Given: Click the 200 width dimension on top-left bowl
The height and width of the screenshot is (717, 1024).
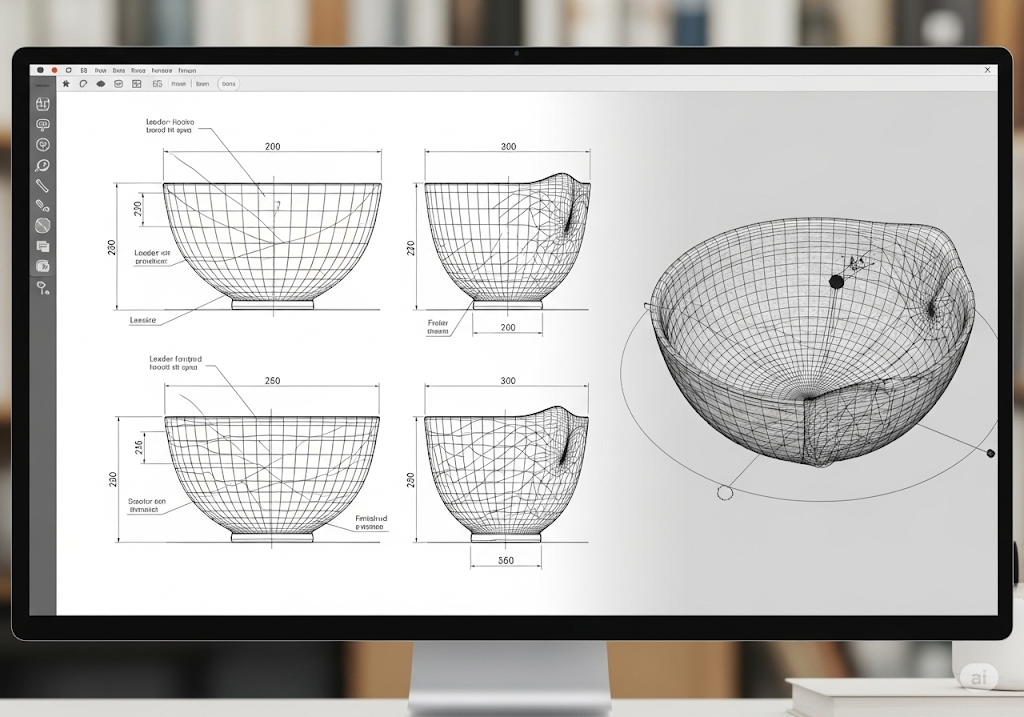Looking at the screenshot, I should pyautogui.click(x=272, y=146).
